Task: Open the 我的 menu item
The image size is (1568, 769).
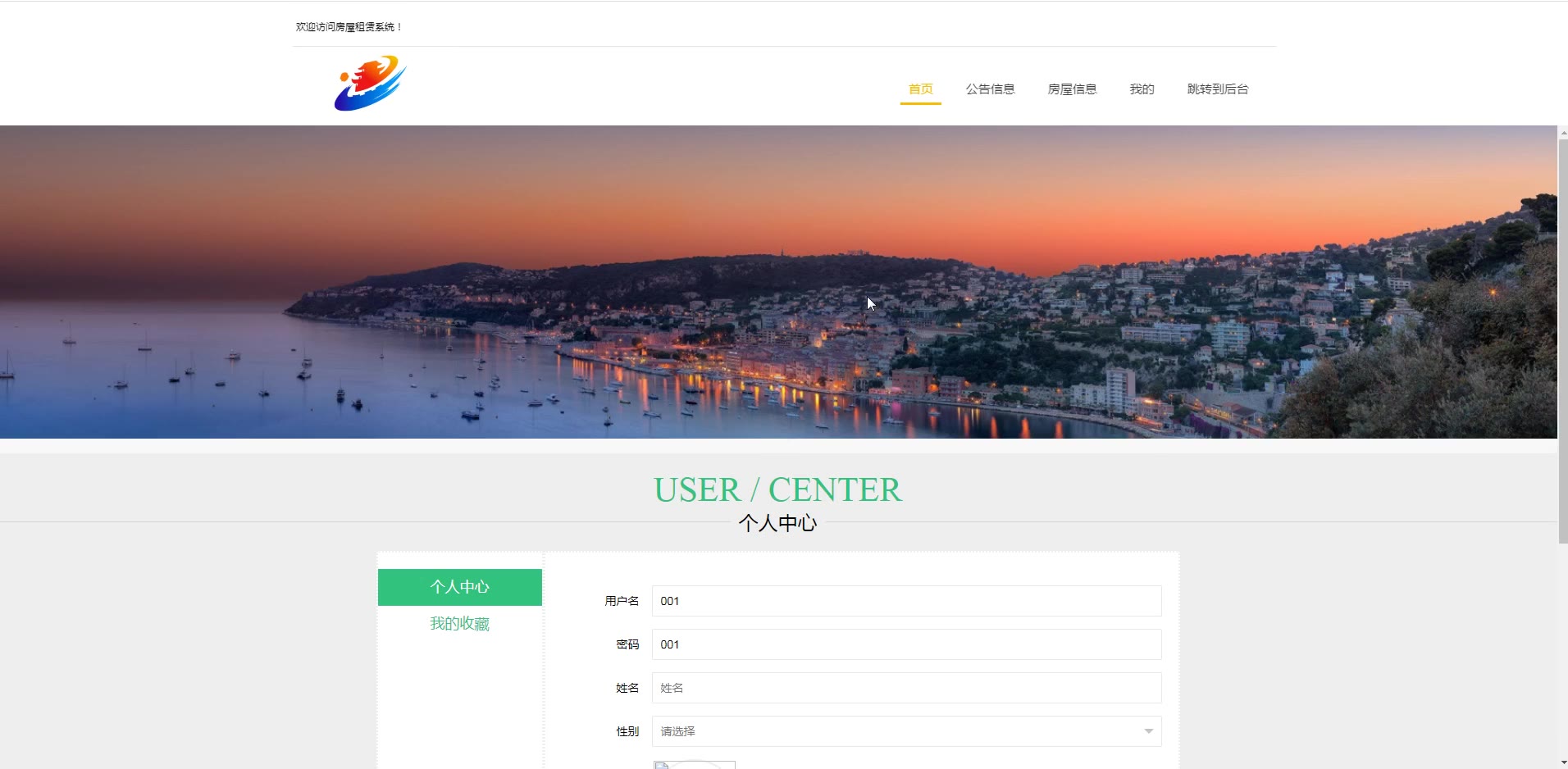Action: click(x=1142, y=89)
